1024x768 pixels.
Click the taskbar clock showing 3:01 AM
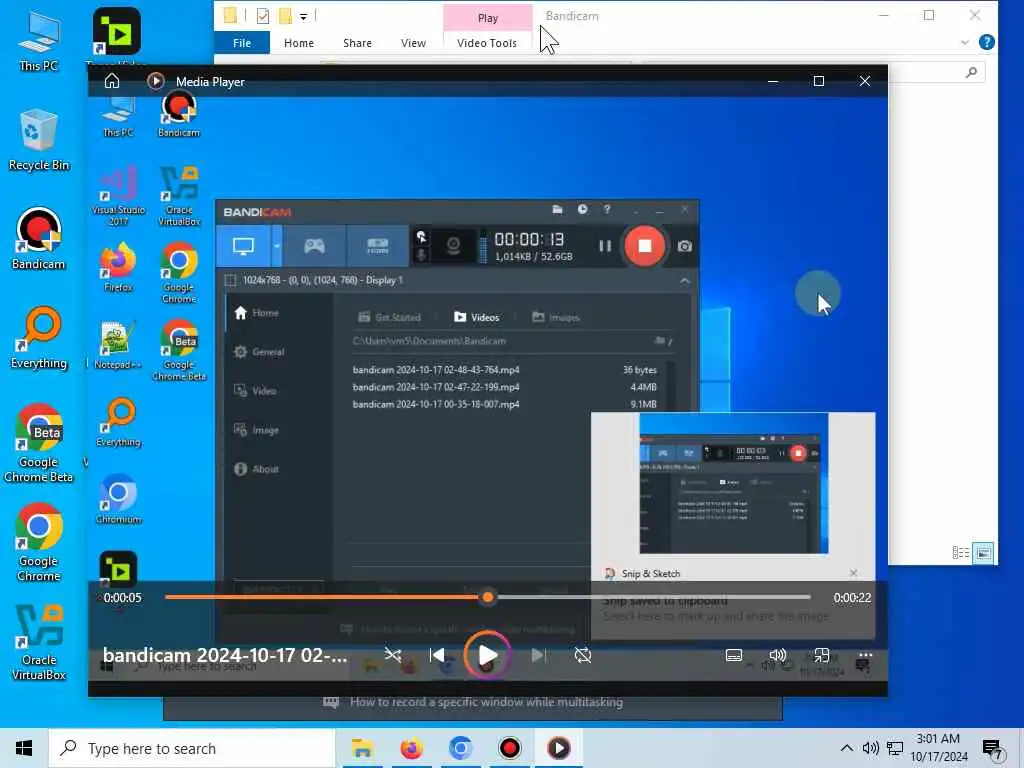tap(939, 748)
